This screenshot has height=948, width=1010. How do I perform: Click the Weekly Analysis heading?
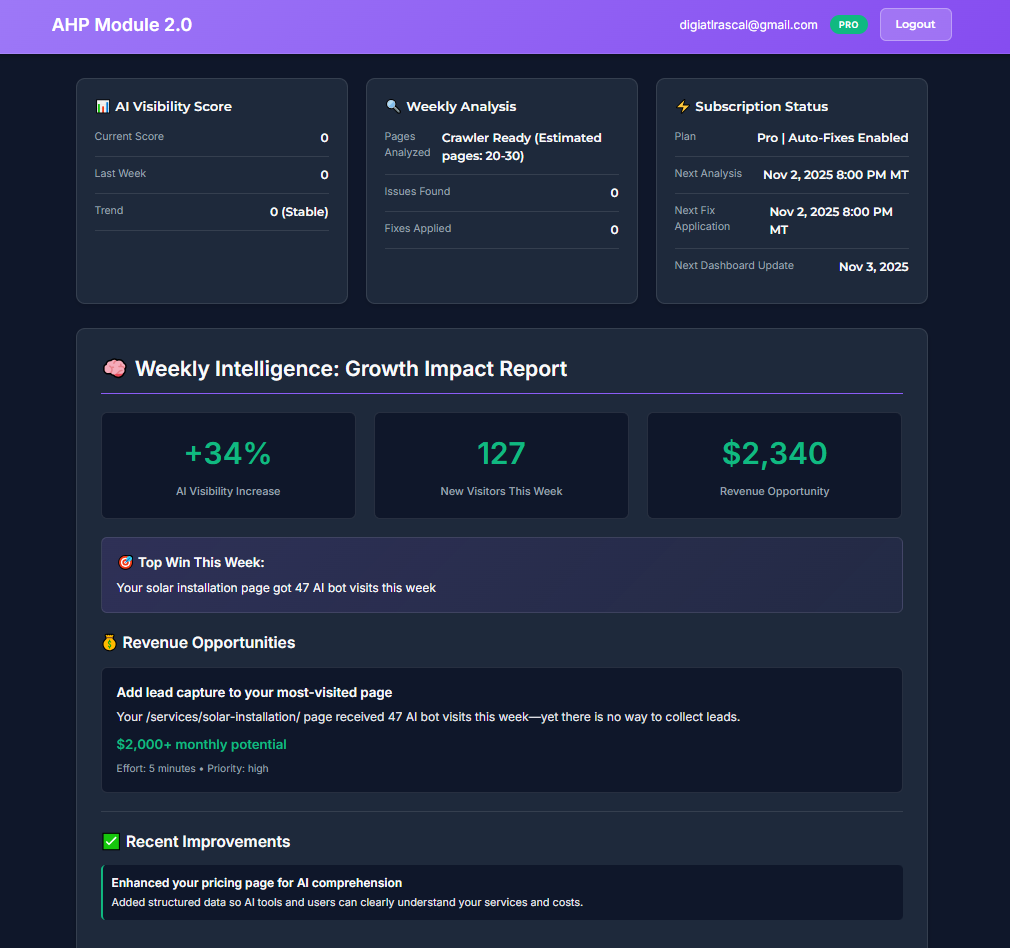pos(461,106)
